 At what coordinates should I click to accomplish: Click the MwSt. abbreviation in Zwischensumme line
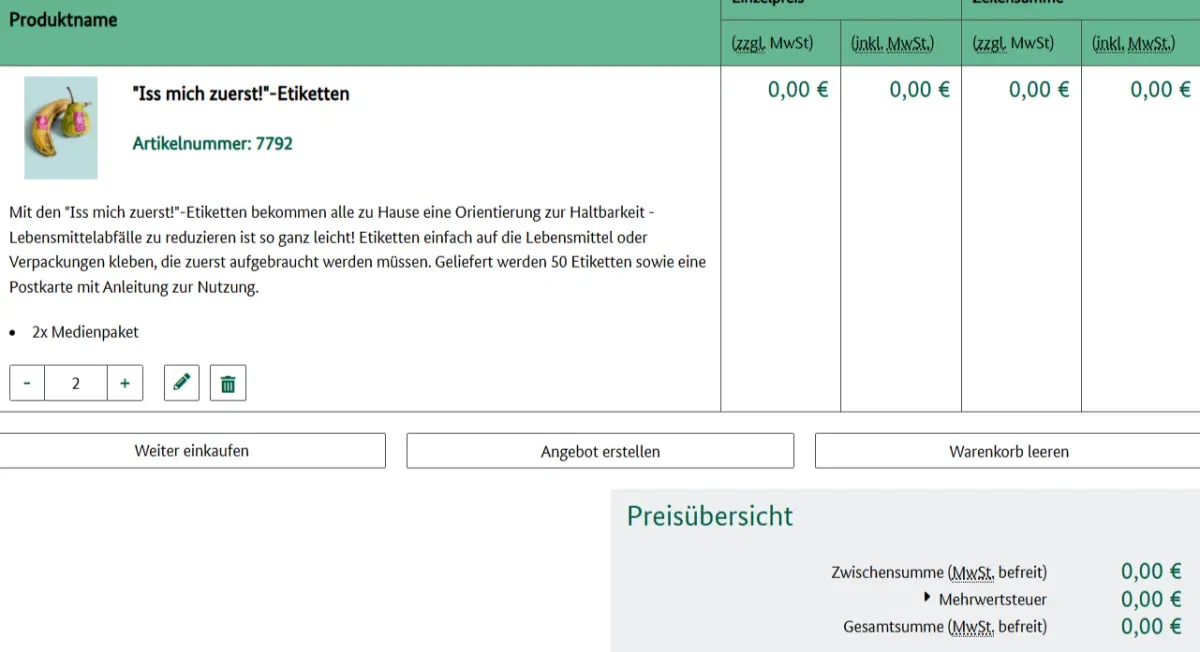click(973, 573)
